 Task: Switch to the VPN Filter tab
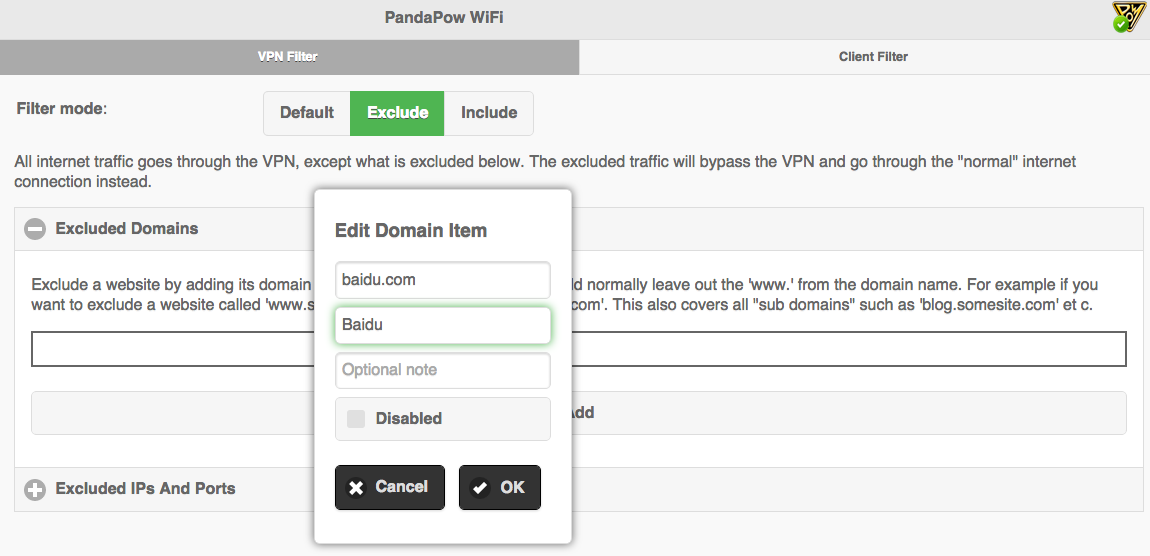click(288, 57)
